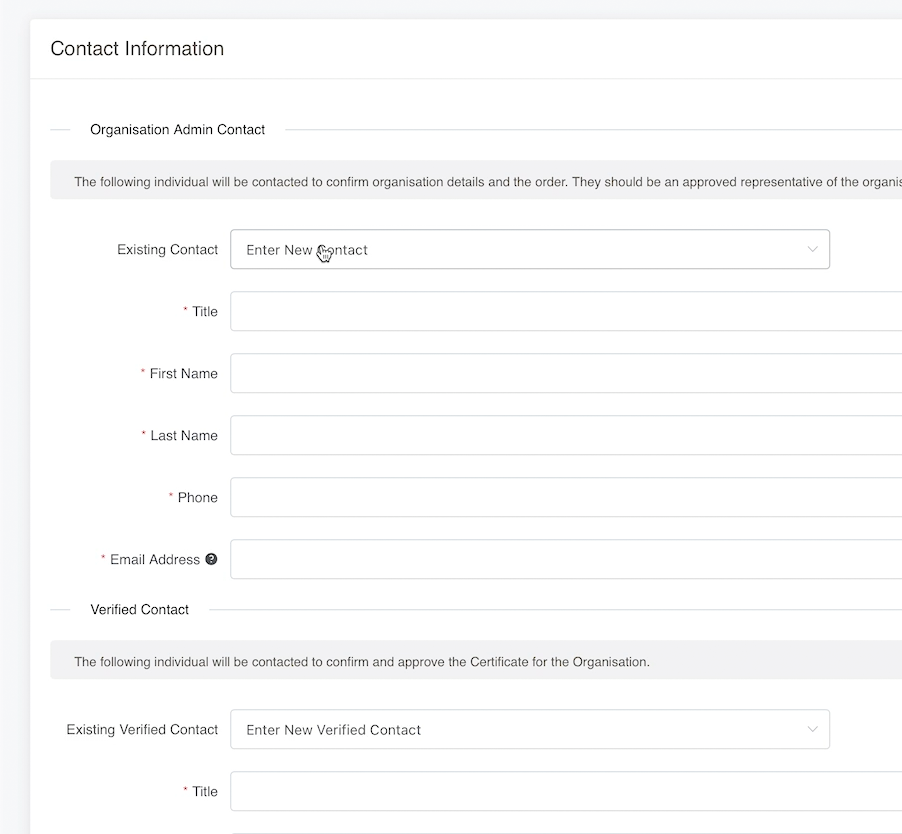Open the Existing Contact dropdown

point(530,249)
